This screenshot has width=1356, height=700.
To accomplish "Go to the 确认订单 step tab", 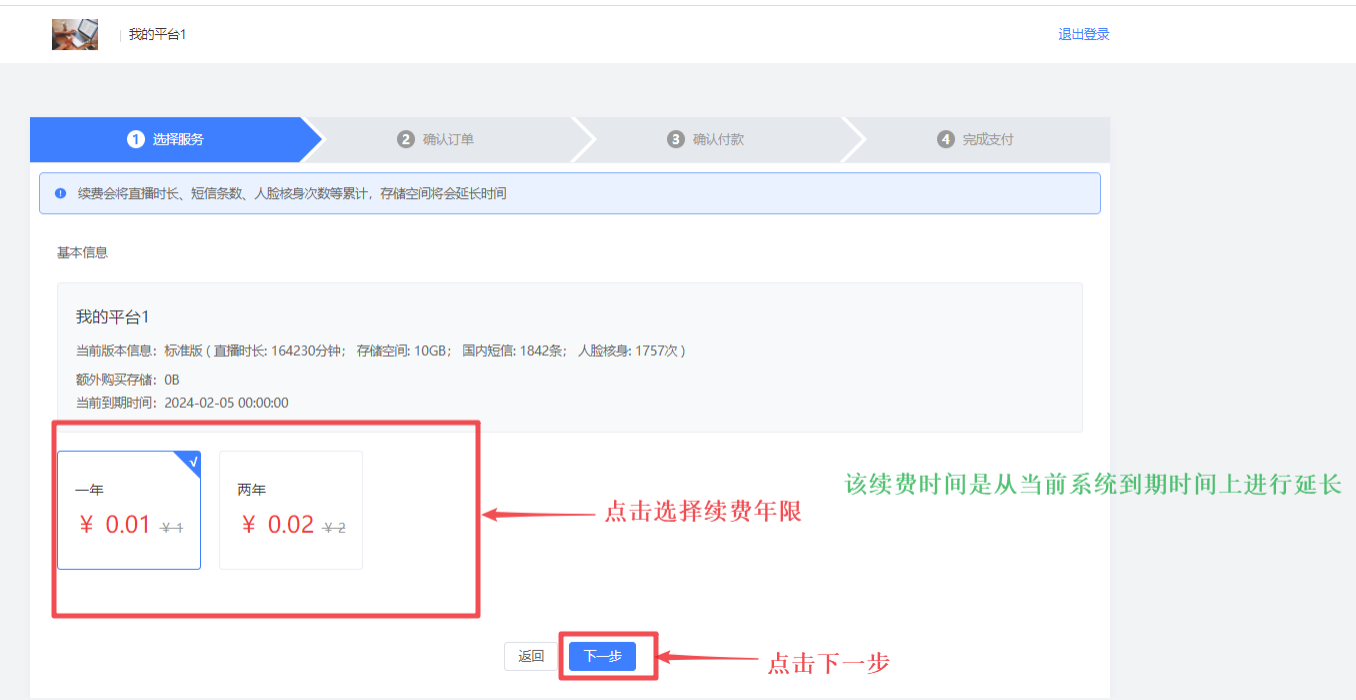I will tap(436, 140).
